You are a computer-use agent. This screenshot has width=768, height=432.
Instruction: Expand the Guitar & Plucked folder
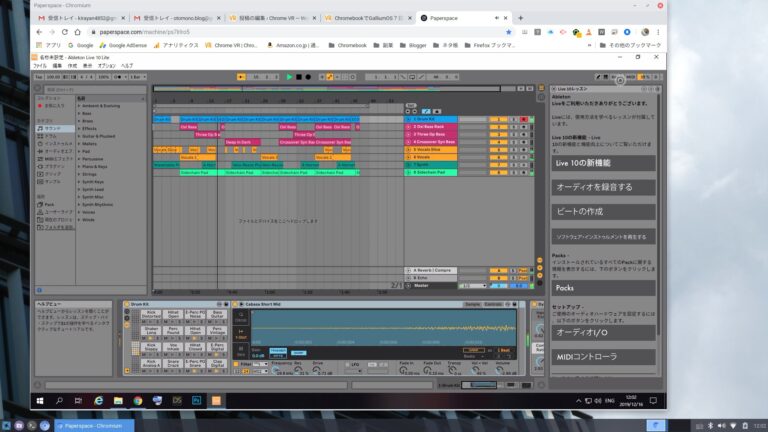coord(79,136)
